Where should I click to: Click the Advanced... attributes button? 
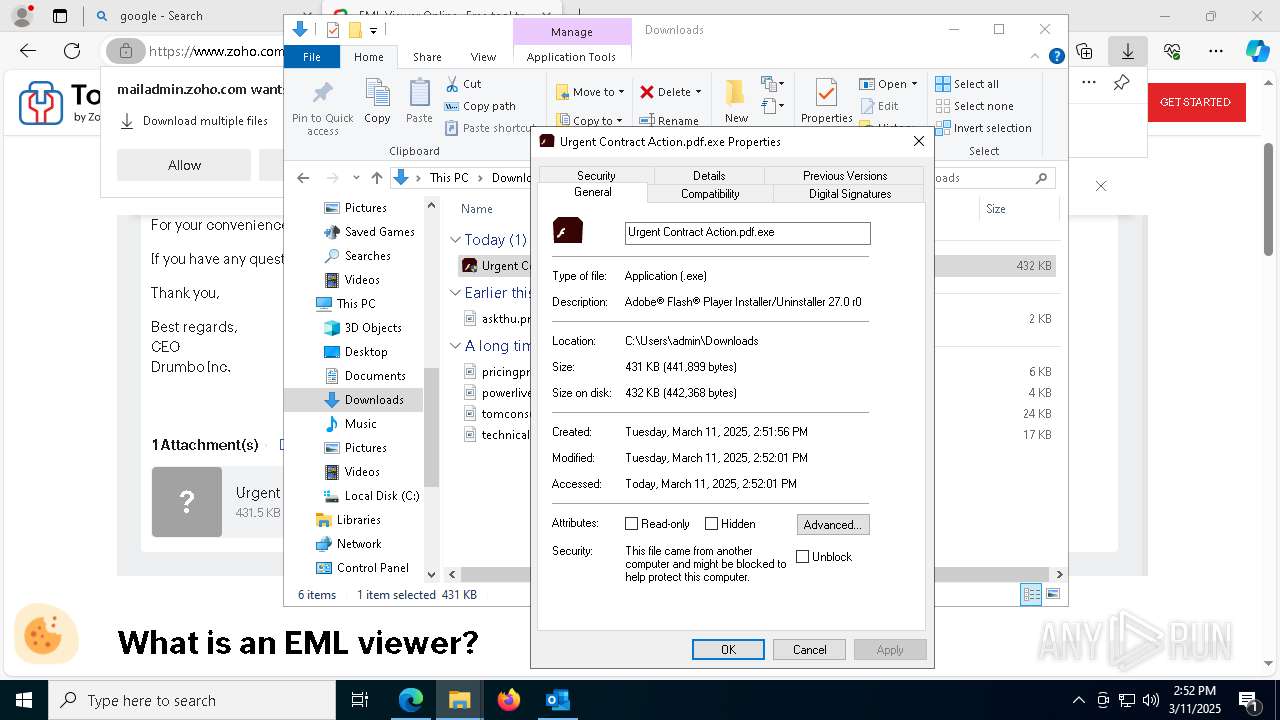(x=833, y=524)
